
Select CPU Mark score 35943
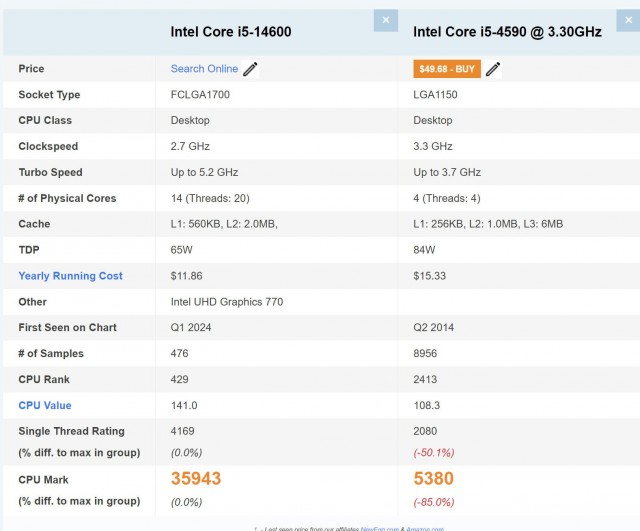(x=196, y=478)
